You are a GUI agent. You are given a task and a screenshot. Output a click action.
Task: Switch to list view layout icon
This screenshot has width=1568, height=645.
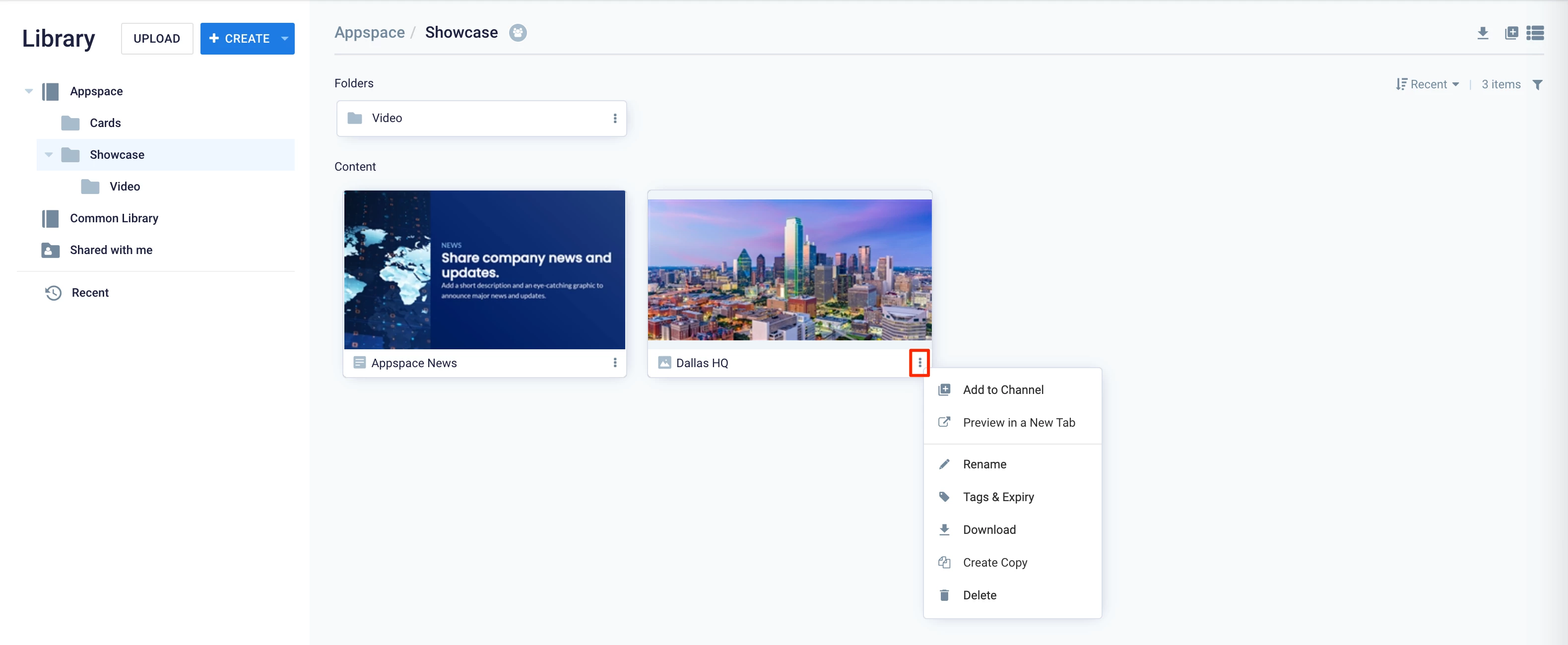1535,33
